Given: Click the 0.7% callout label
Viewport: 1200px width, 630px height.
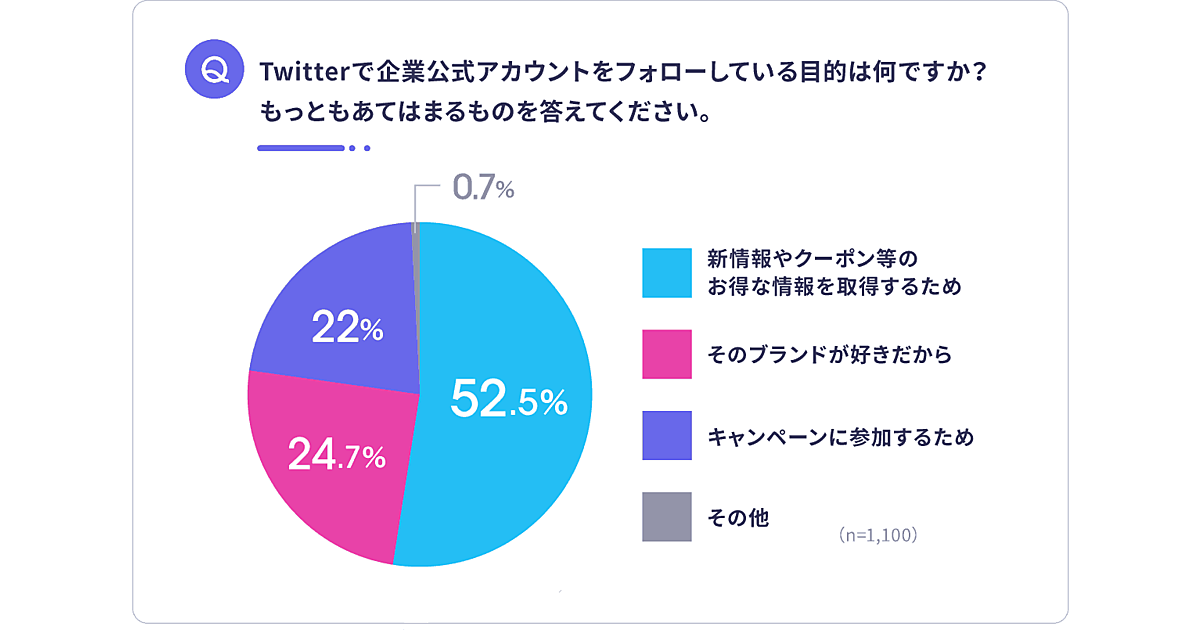Looking at the screenshot, I should pyautogui.click(x=483, y=187).
